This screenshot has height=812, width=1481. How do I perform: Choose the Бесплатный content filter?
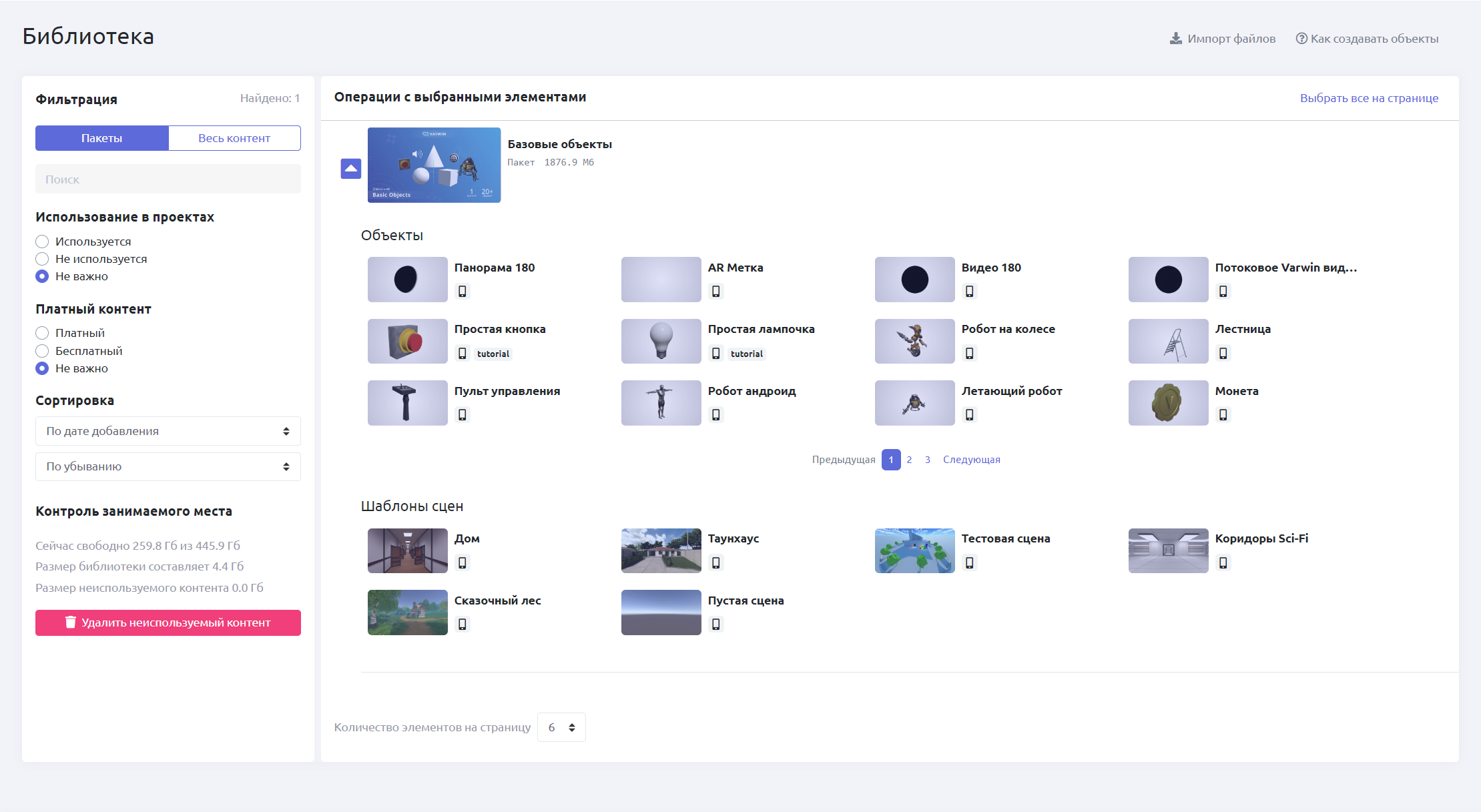(x=42, y=351)
